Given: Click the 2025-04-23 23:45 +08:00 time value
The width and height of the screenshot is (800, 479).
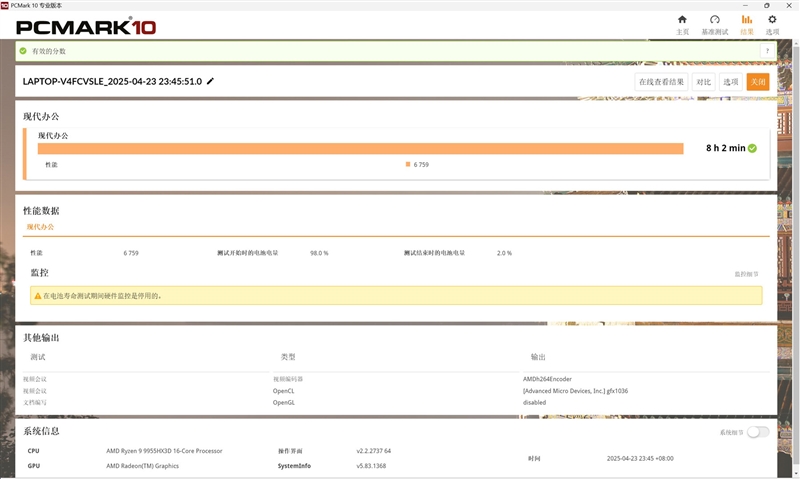Looking at the screenshot, I should click(640, 459).
